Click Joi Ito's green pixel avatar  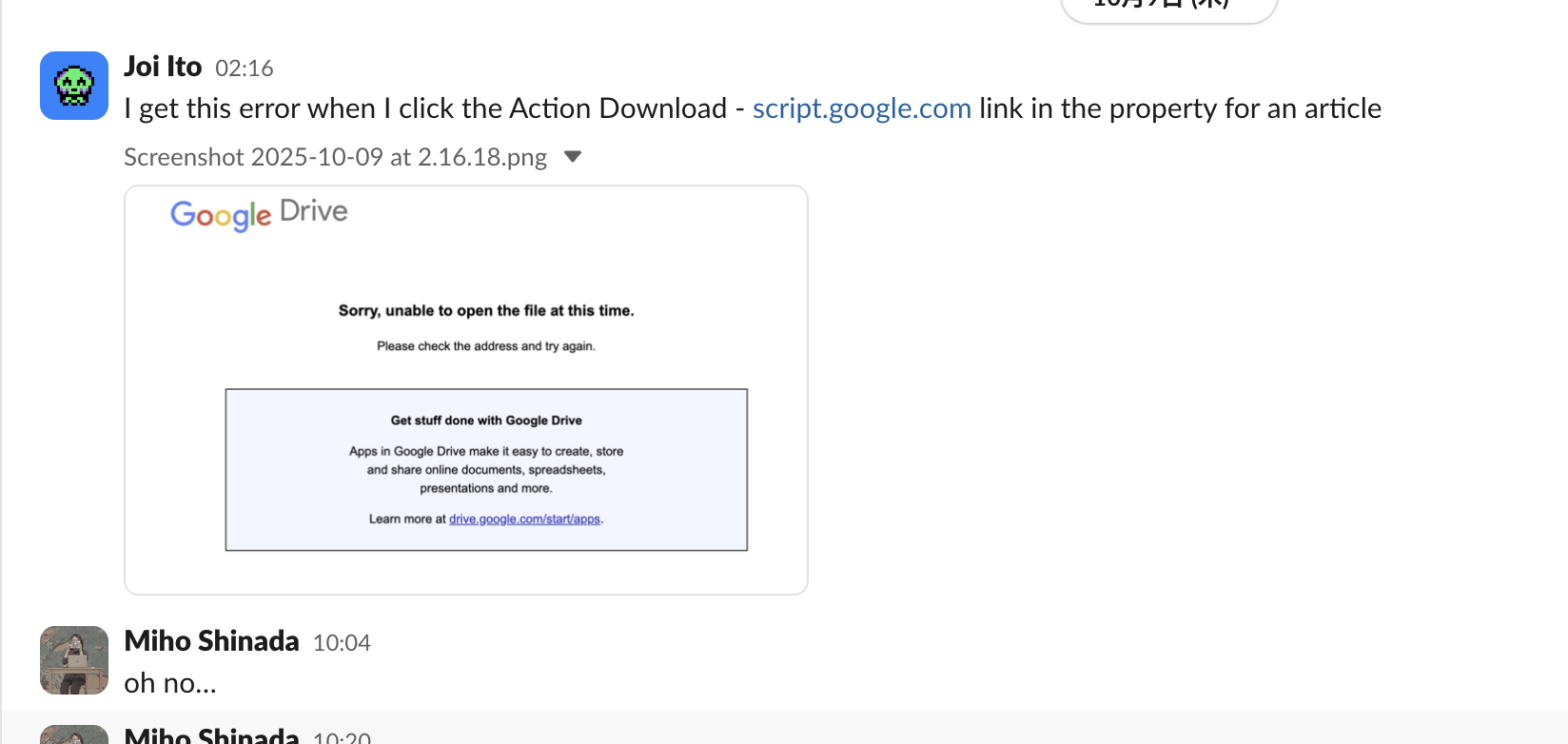coord(74,86)
